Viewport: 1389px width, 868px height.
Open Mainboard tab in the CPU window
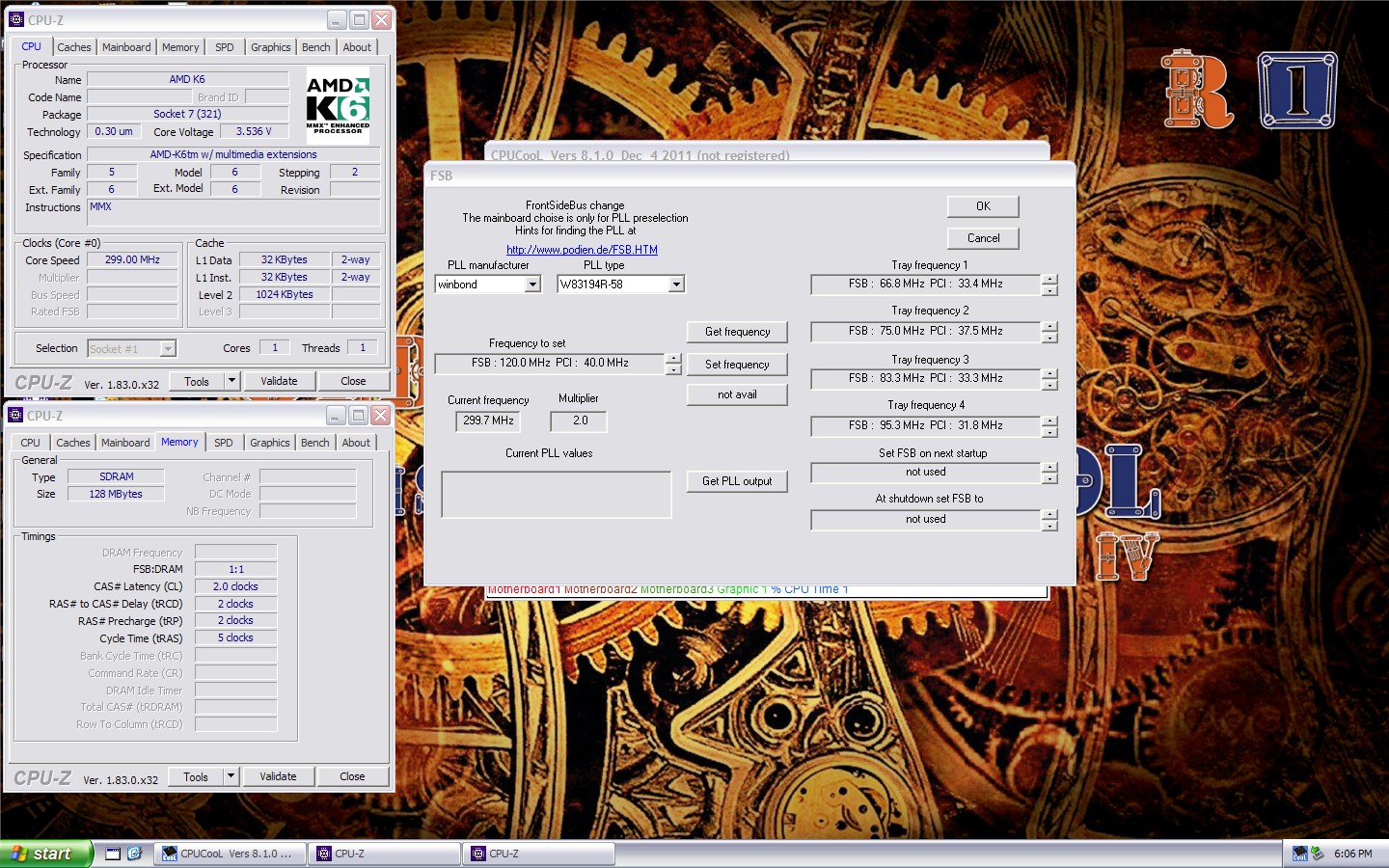pos(126,47)
